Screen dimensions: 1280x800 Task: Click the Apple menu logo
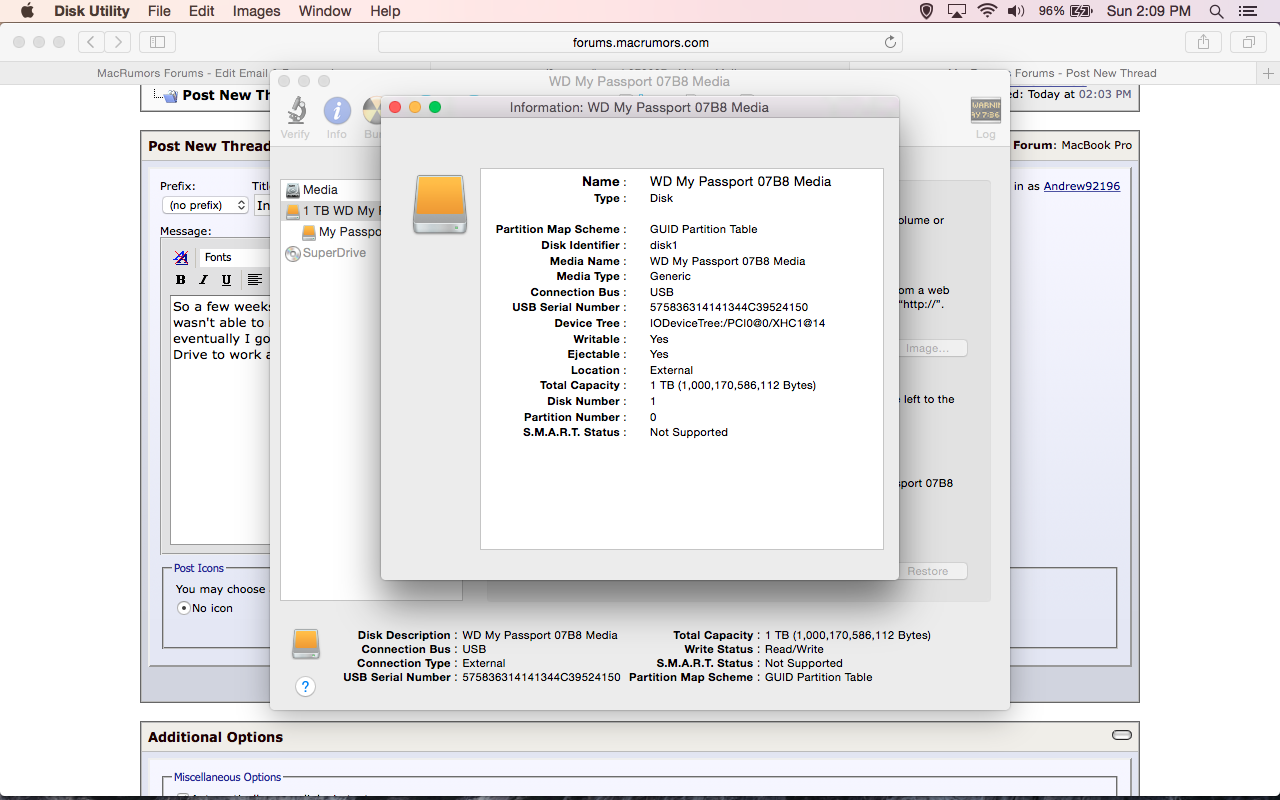click(x=27, y=11)
